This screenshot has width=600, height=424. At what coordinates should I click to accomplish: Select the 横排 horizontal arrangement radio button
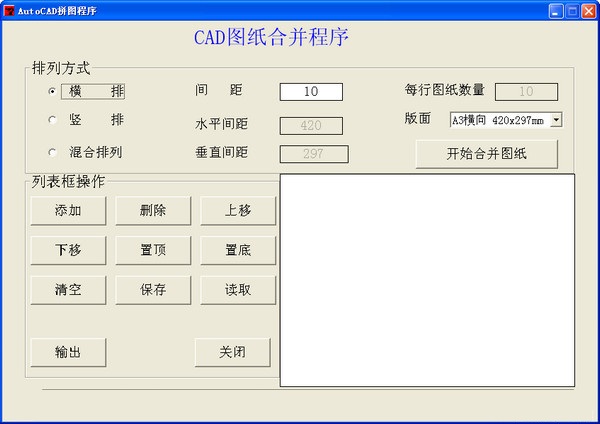point(53,91)
